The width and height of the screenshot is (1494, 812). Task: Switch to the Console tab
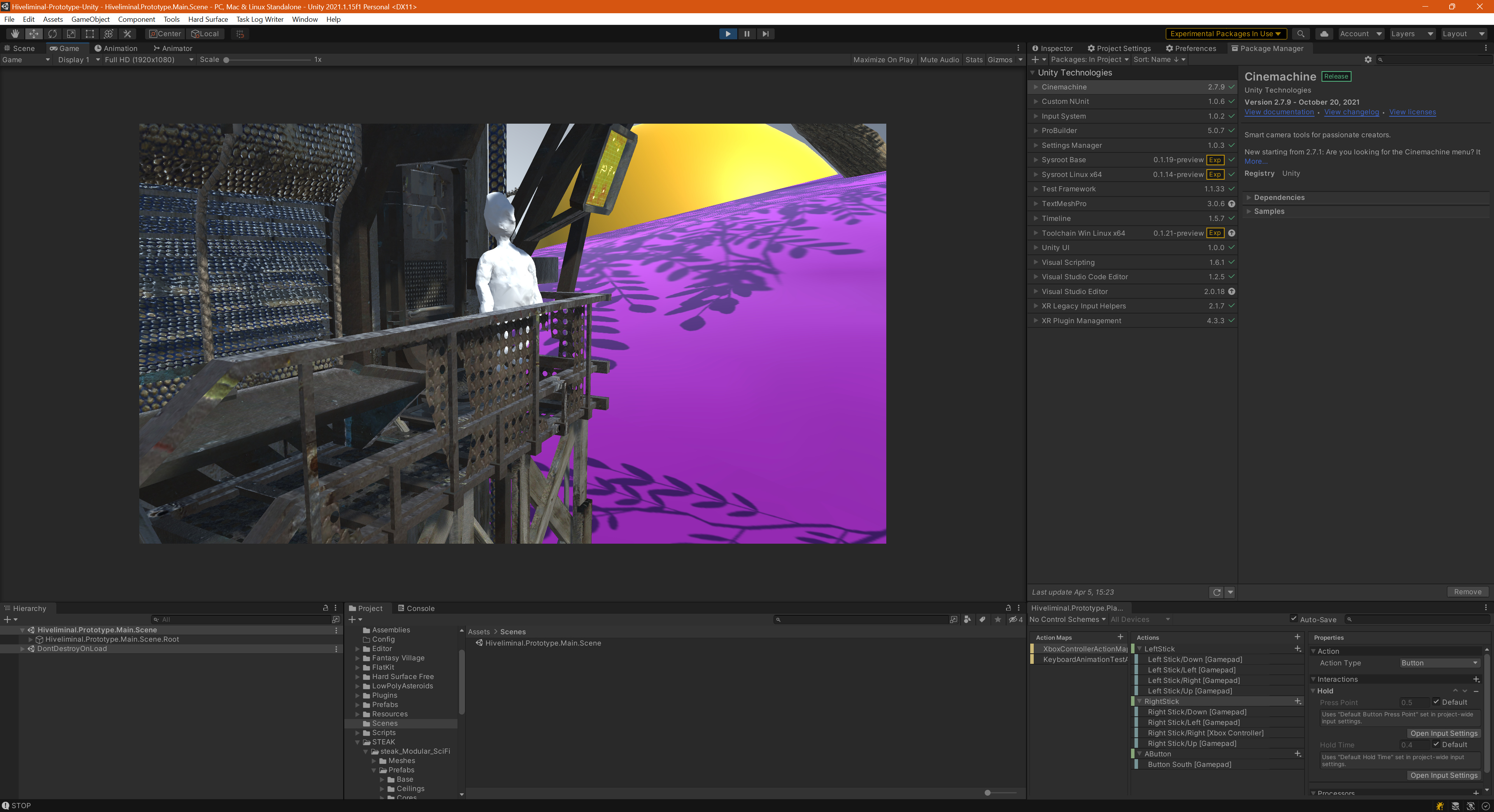[416, 608]
